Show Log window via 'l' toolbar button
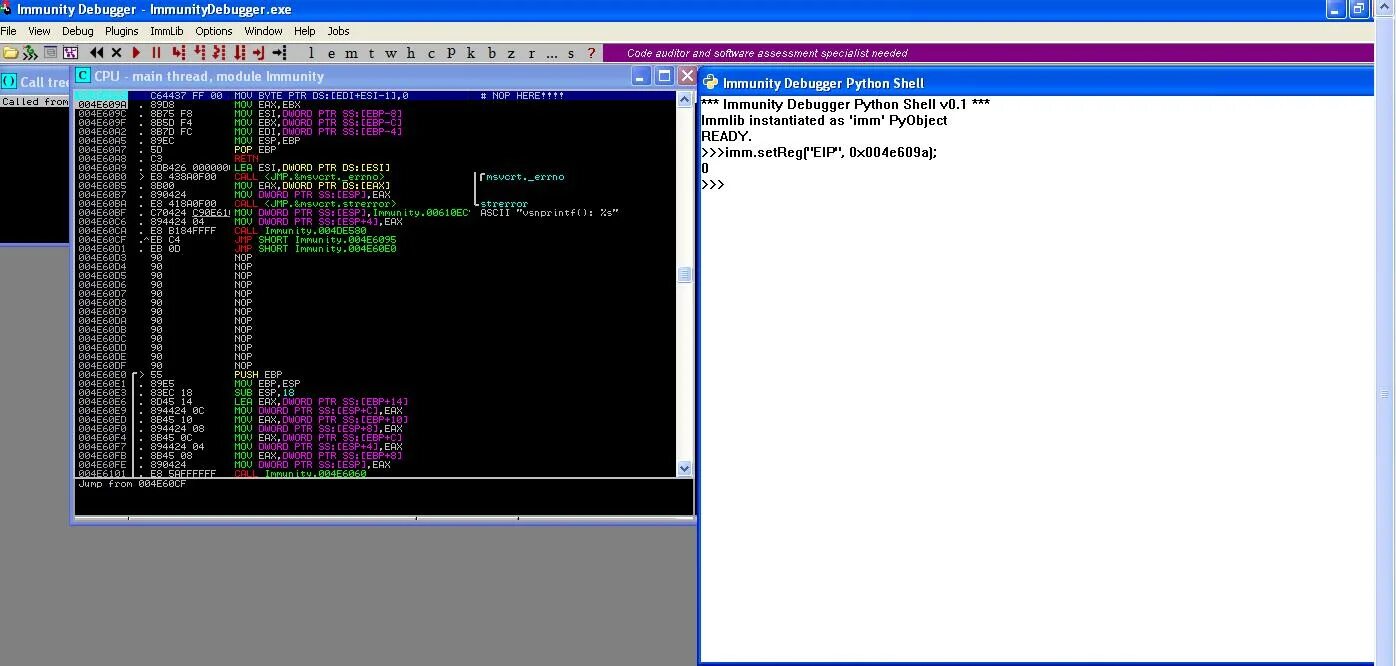Screen dimensions: 1396x666 [311, 53]
